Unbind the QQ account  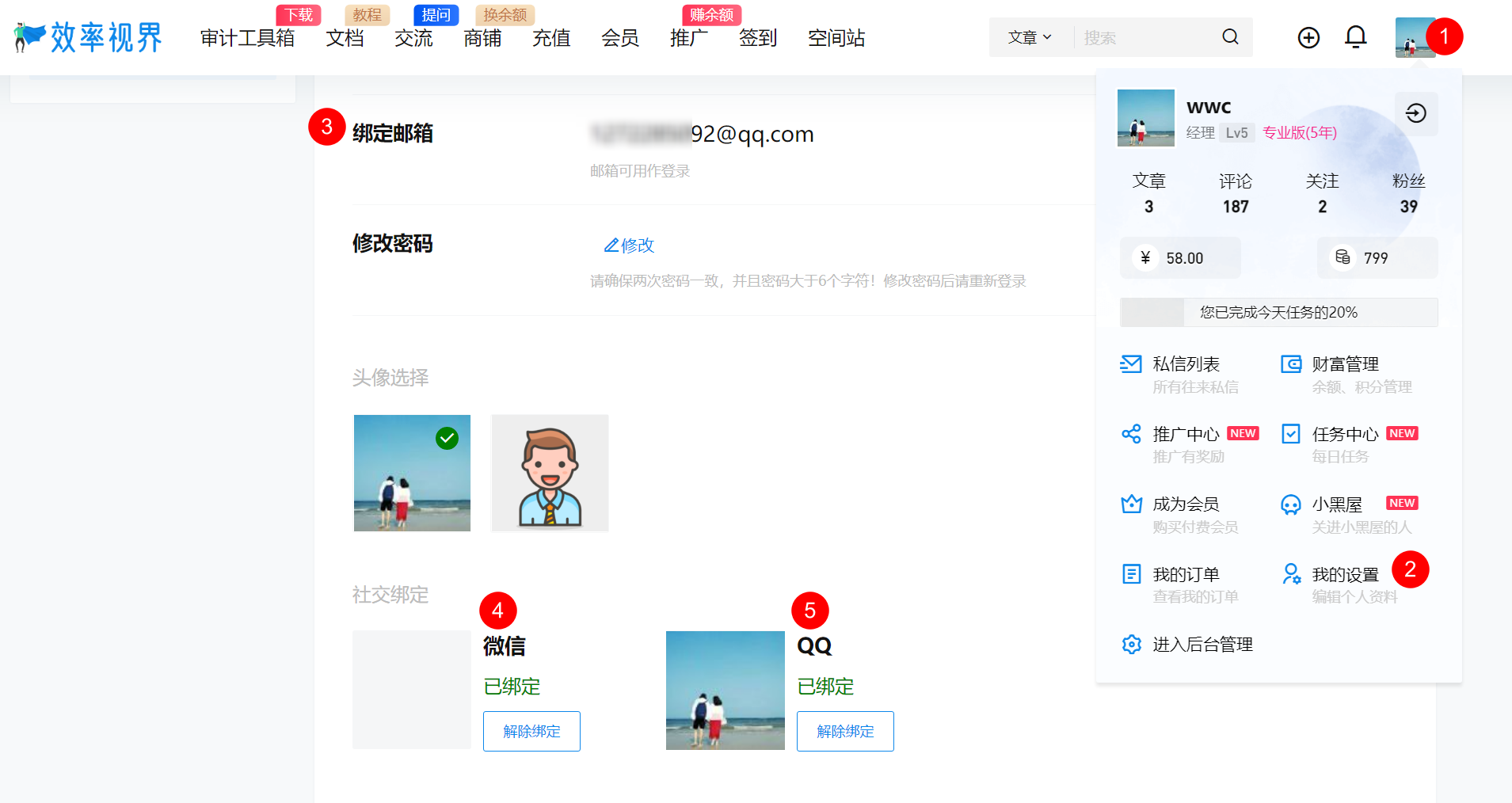tap(845, 731)
